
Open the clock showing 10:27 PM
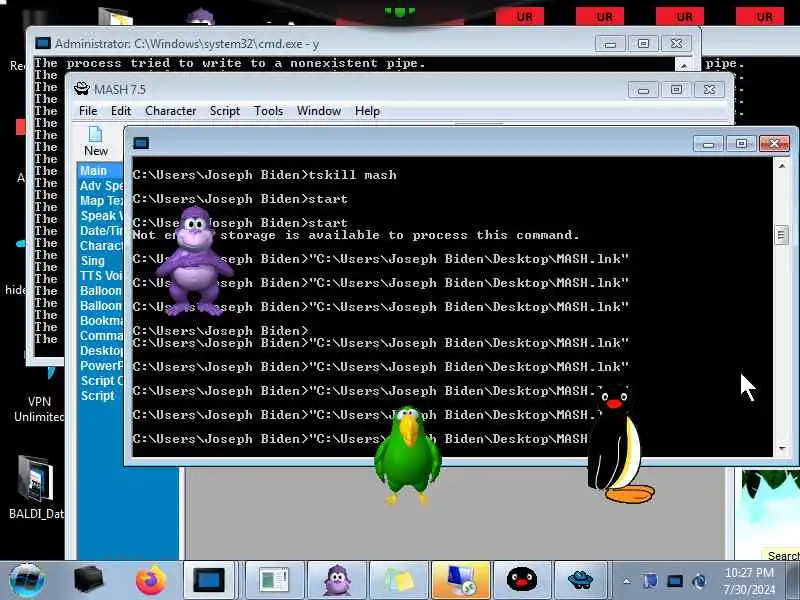click(x=749, y=581)
